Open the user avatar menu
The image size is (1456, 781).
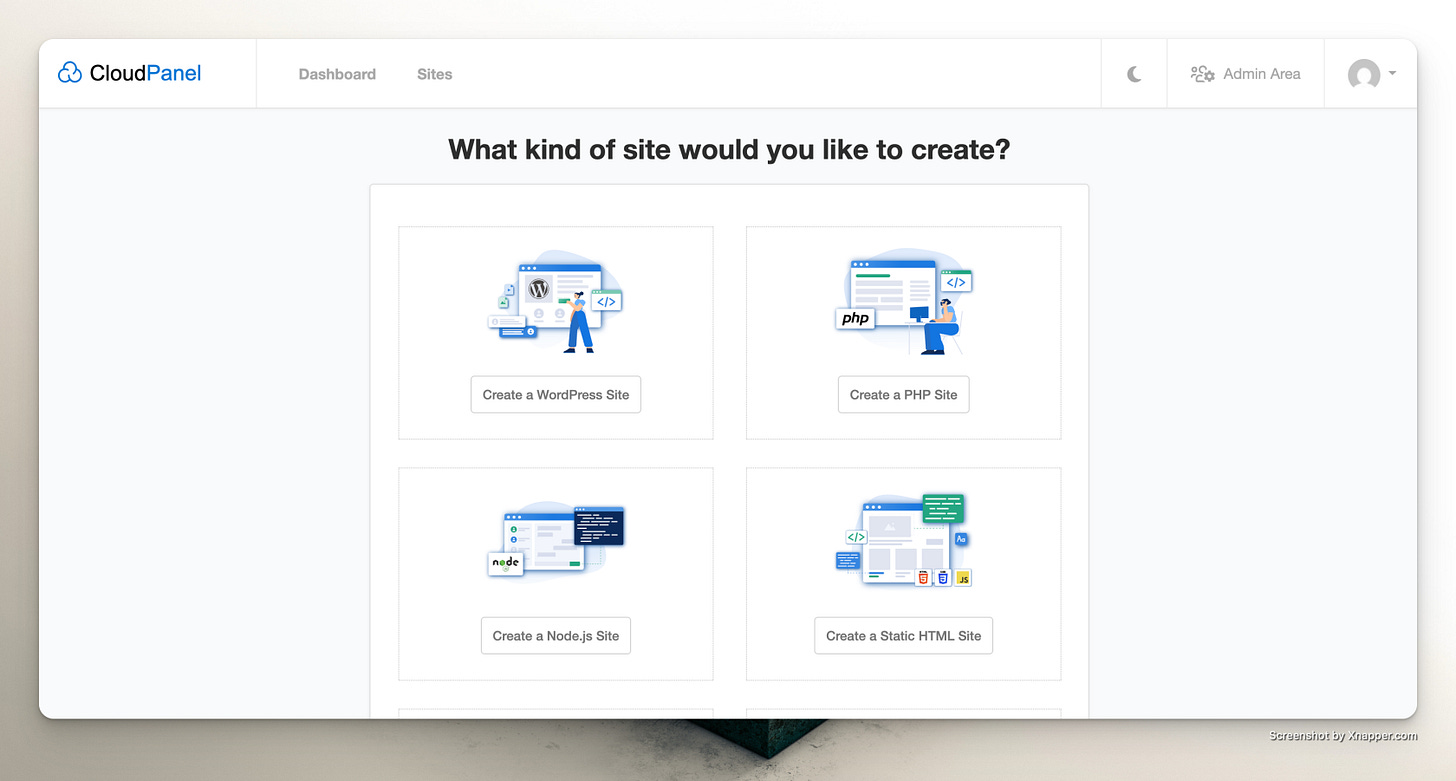tap(1364, 74)
